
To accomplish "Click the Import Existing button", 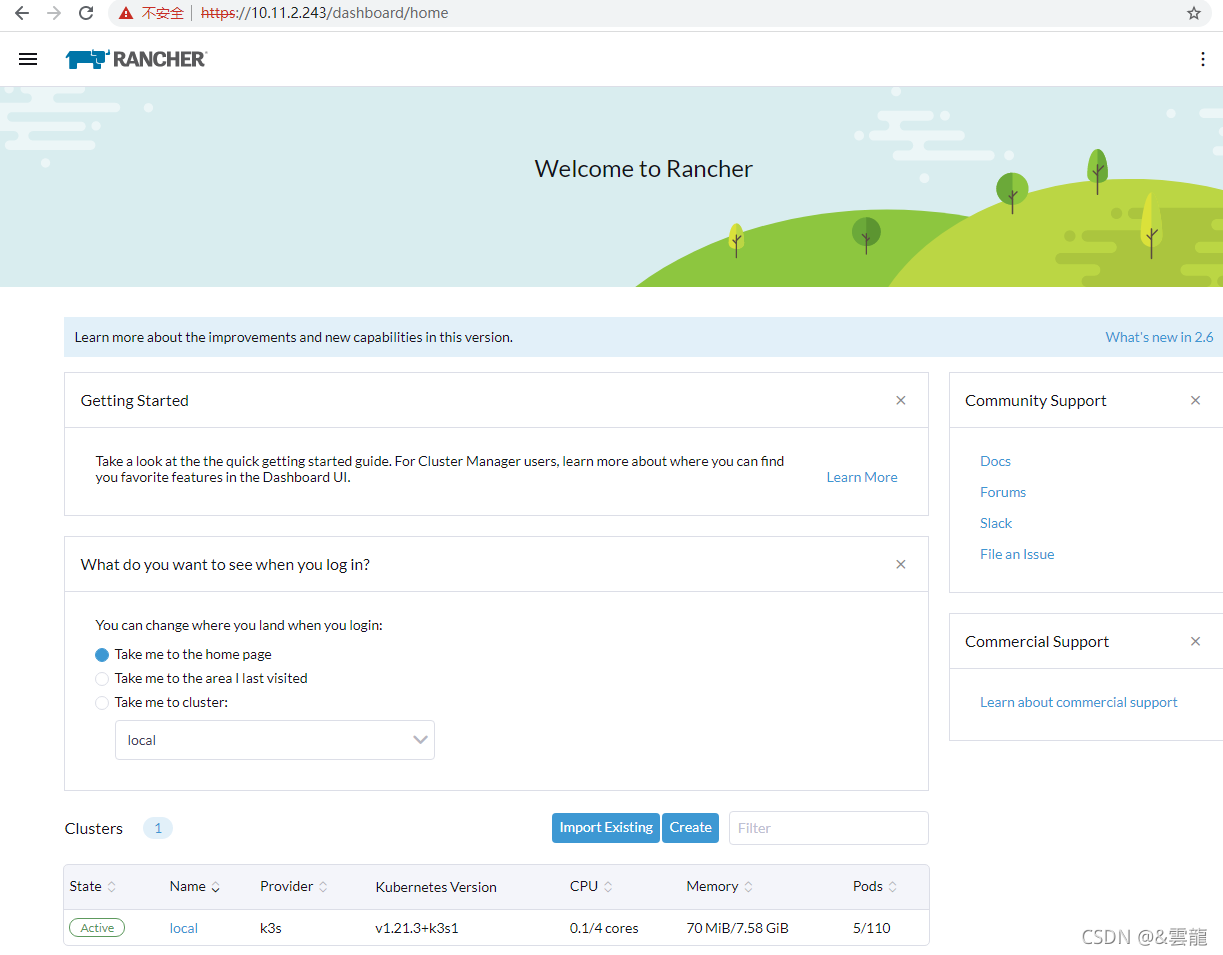I will click(x=606, y=828).
